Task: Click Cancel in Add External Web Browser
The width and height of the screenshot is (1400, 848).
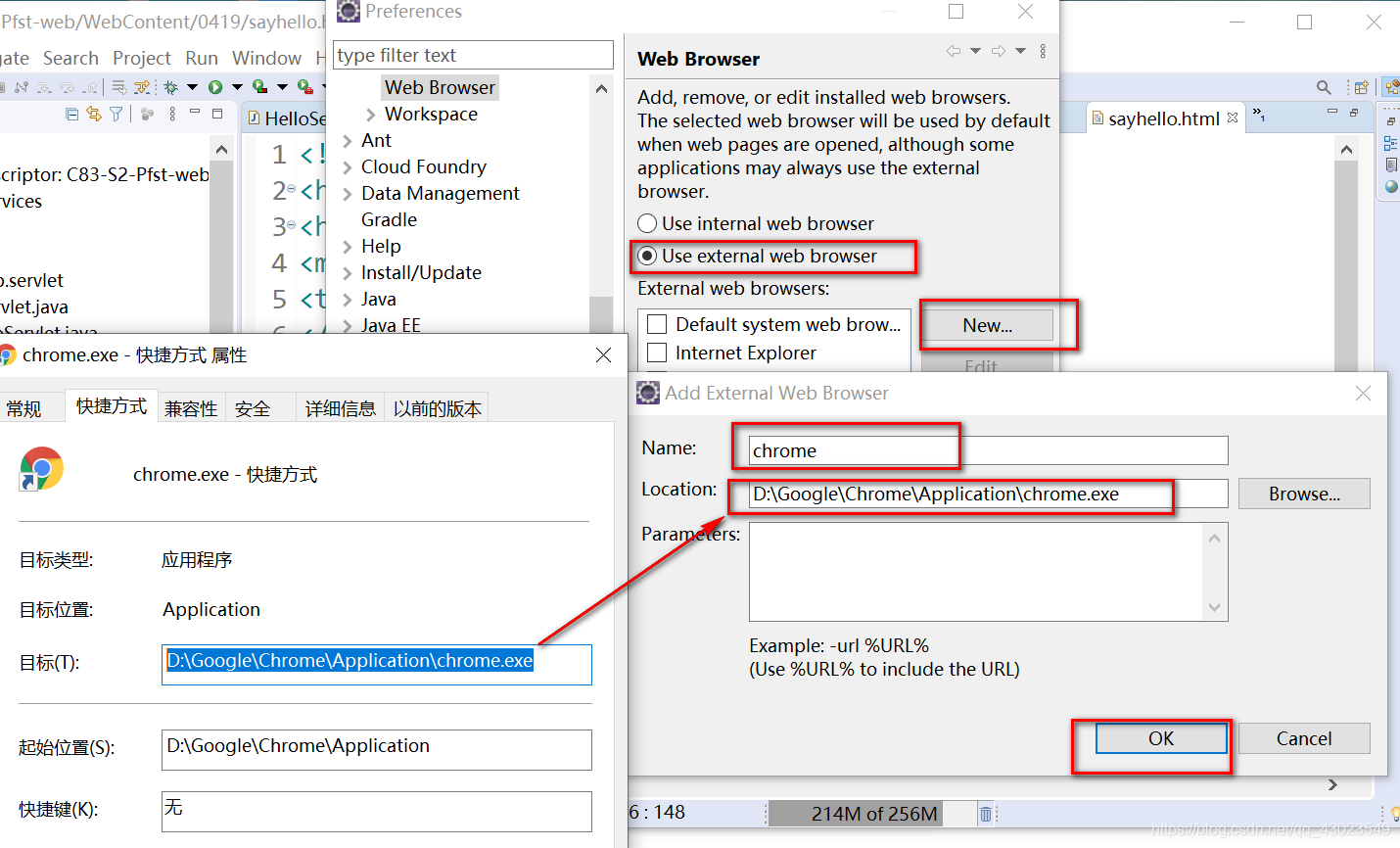Action: [1304, 738]
